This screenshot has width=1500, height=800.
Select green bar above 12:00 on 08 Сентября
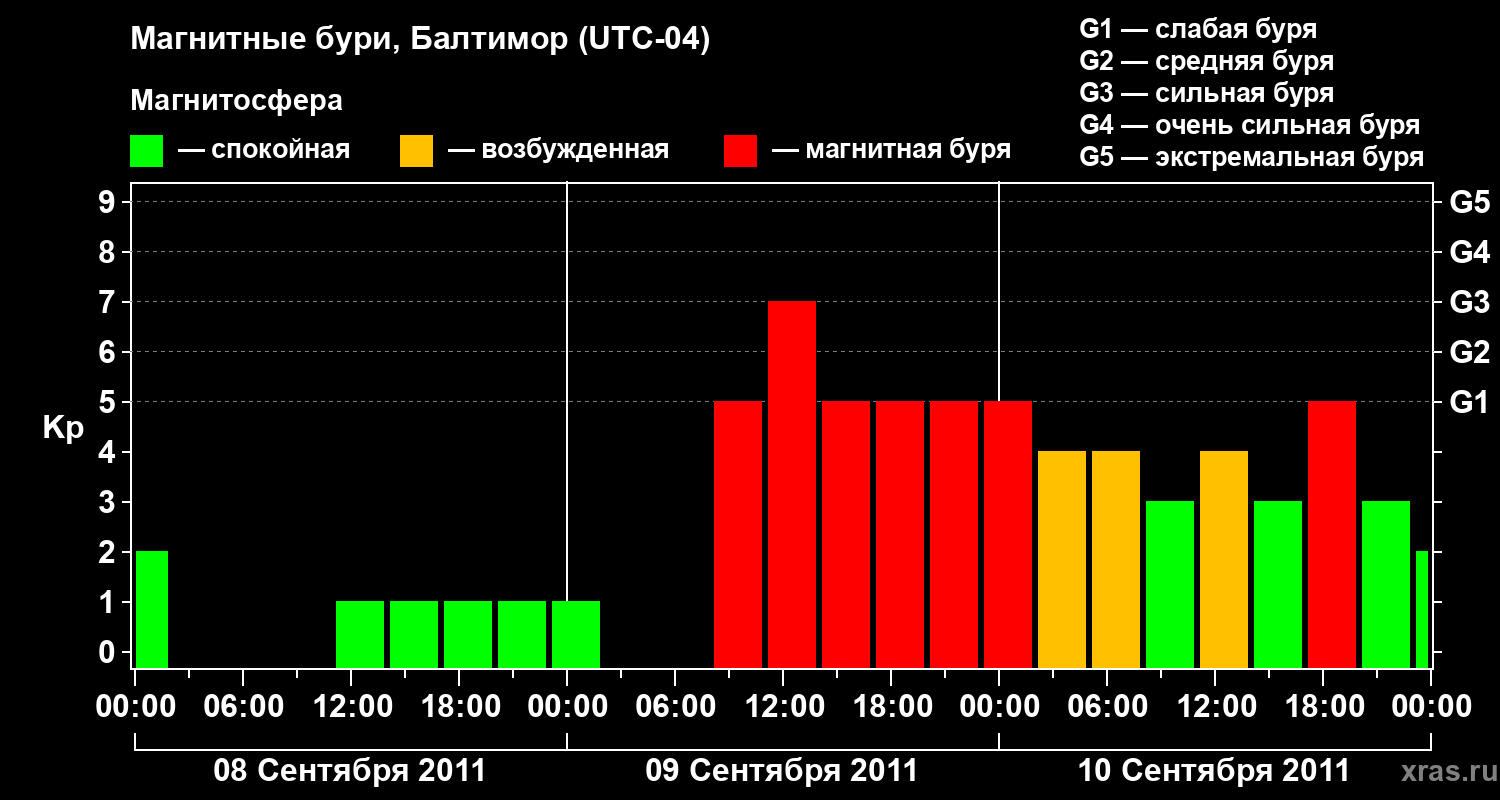pos(360,634)
